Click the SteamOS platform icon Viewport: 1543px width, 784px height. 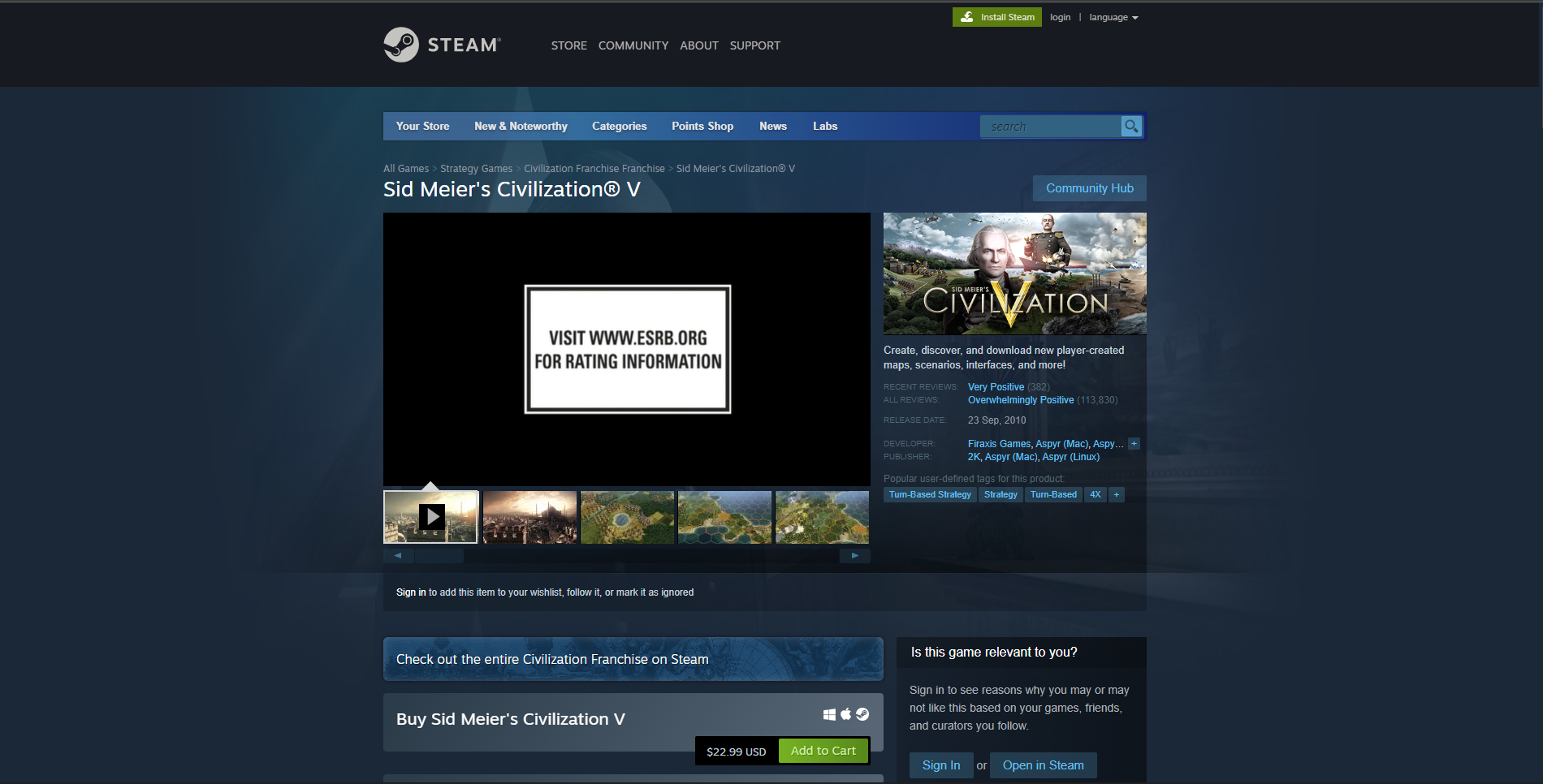862,714
